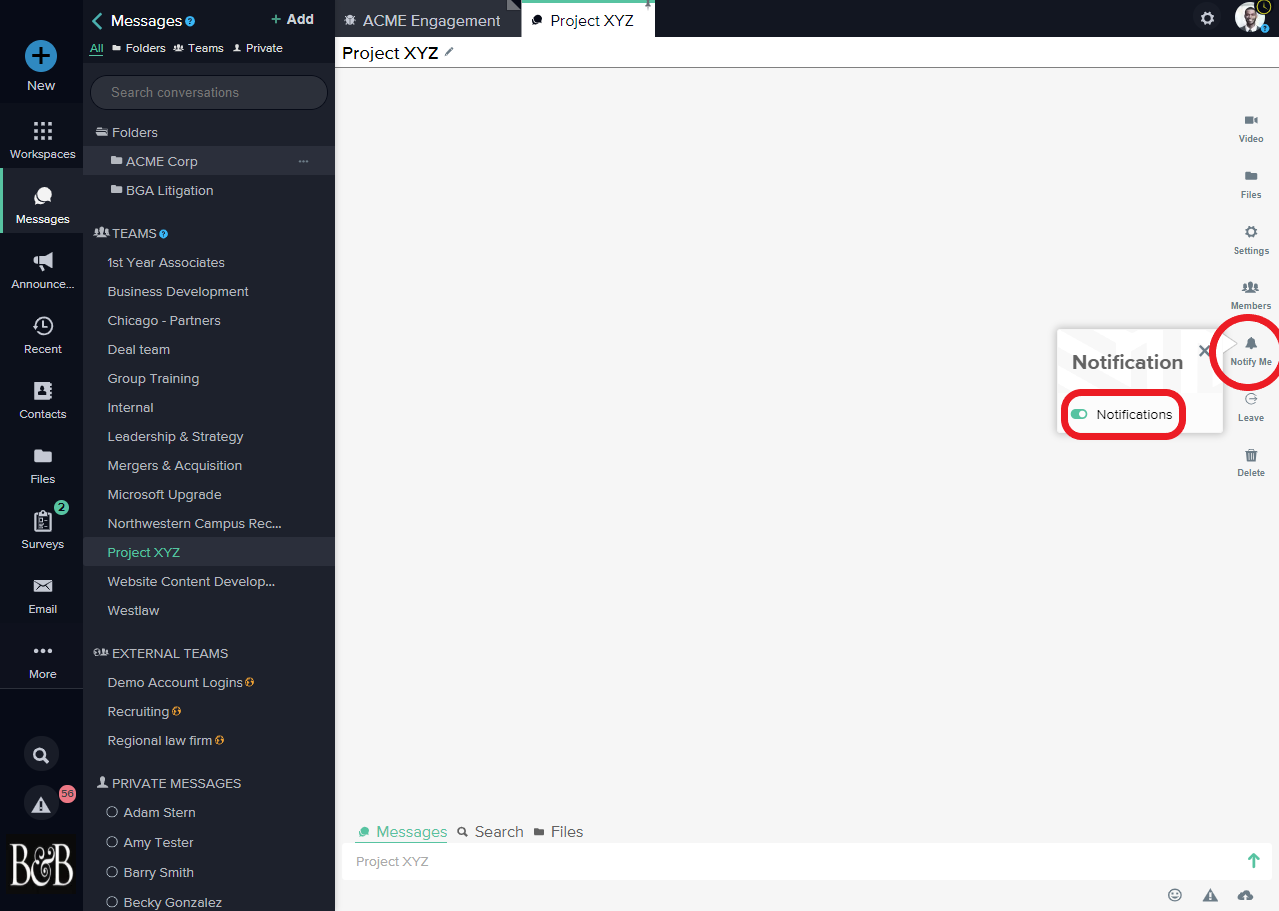The height and width of the screenshot is (911, 1279).
Task: Open Announcements megaphone icon
Action: pos(43,262)
